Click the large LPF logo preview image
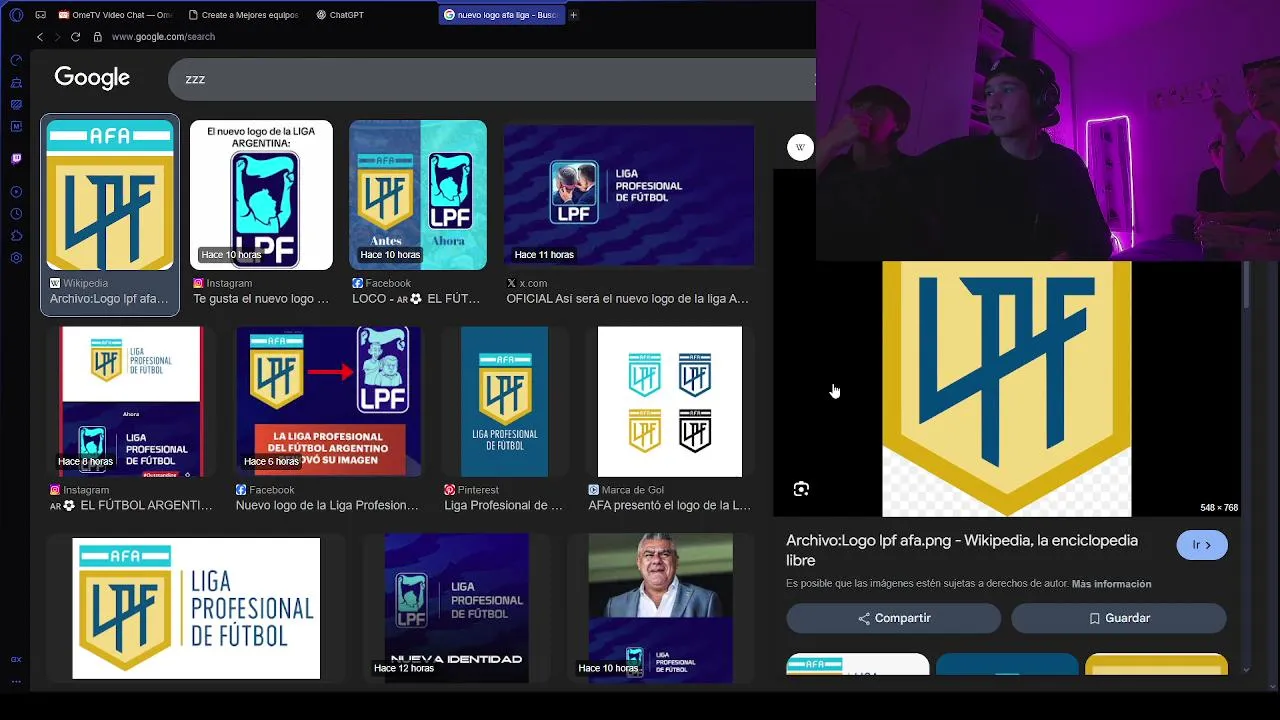This screenshot has height=720, width=1280. pyautogui.click(x=1006, y=389)
